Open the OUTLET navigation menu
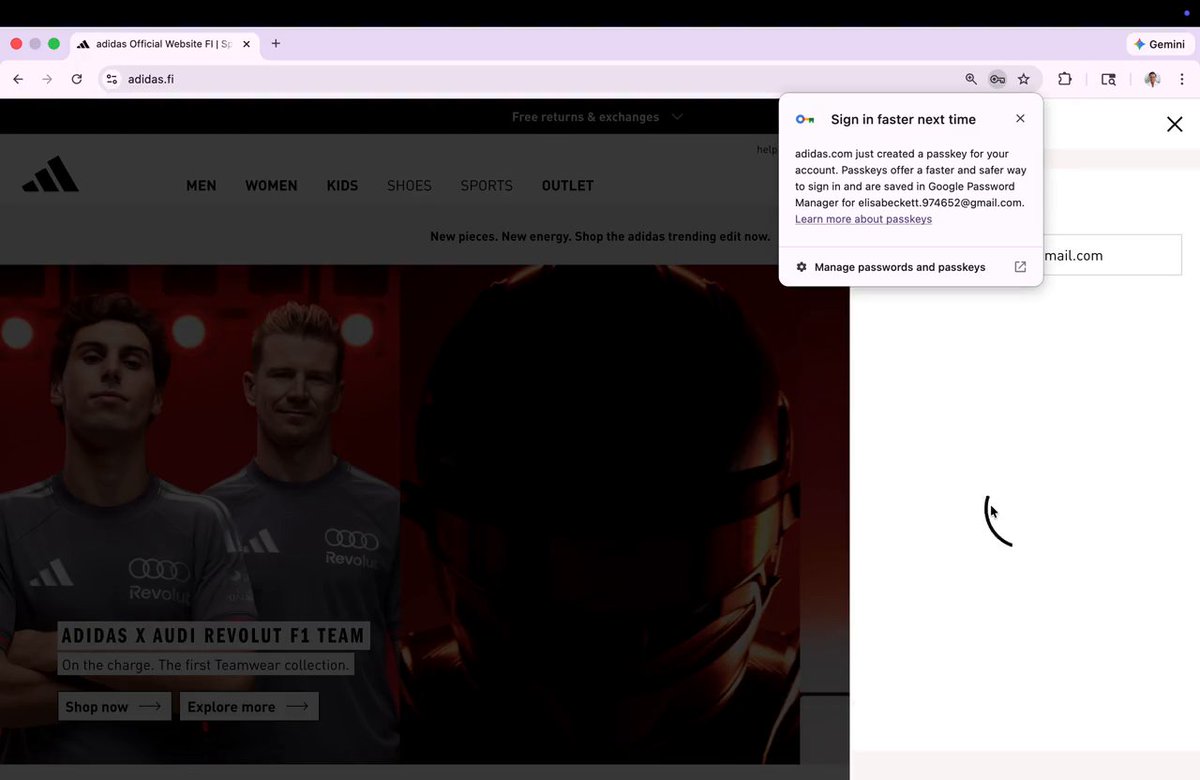The width and height of the screenshot is (1200, 780). 567,185
